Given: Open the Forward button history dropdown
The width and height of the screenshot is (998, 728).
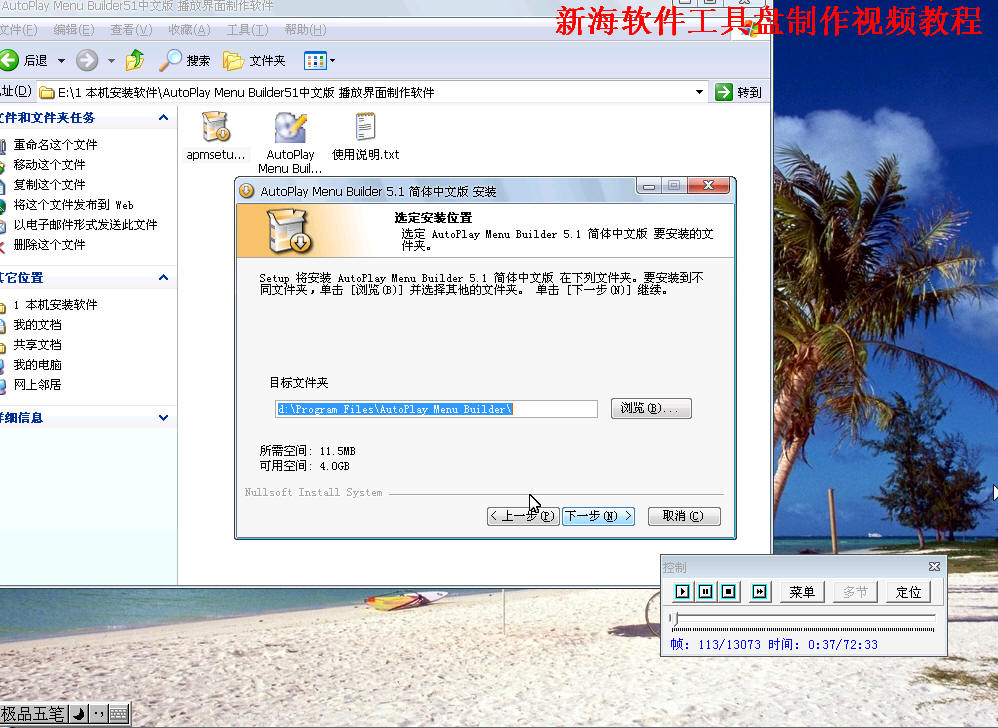Looking at the screenshot, I should point(111,61).
